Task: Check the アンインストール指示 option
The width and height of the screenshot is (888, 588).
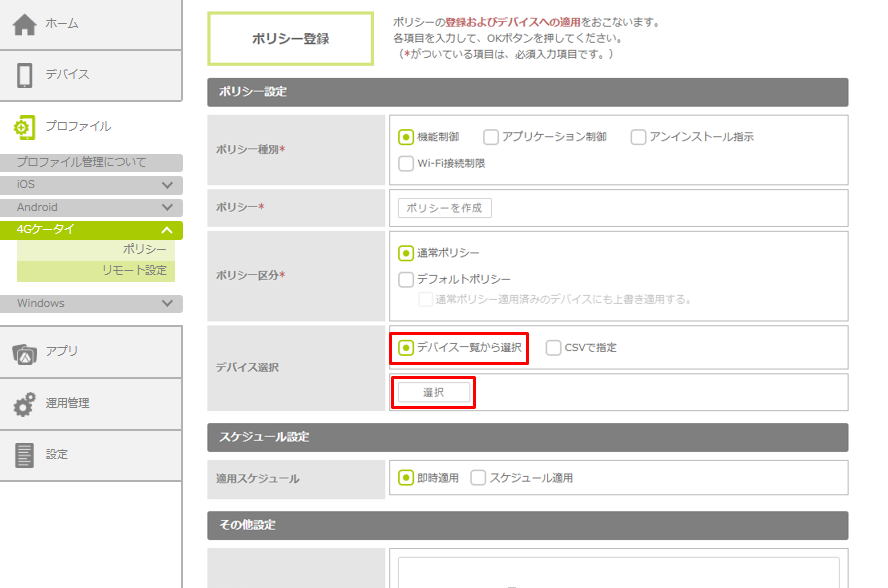Action: (x=639, y=137)
